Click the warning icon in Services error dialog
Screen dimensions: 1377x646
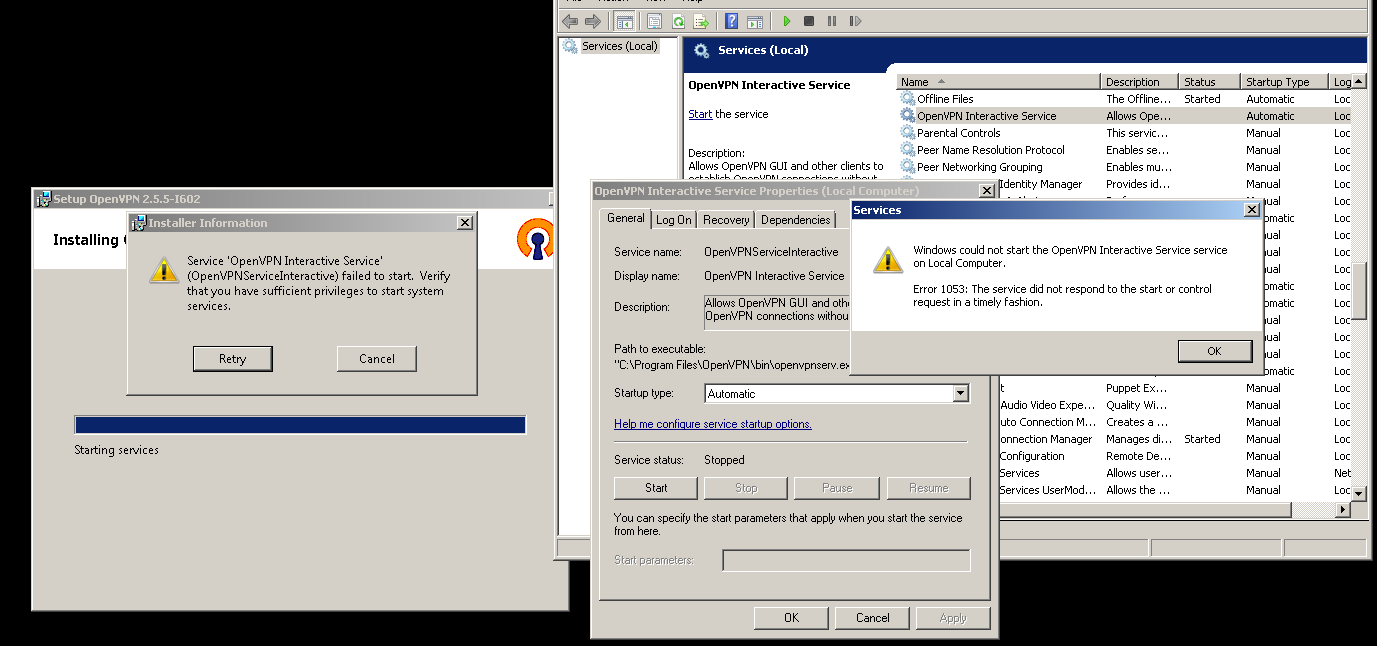point(888,259)
